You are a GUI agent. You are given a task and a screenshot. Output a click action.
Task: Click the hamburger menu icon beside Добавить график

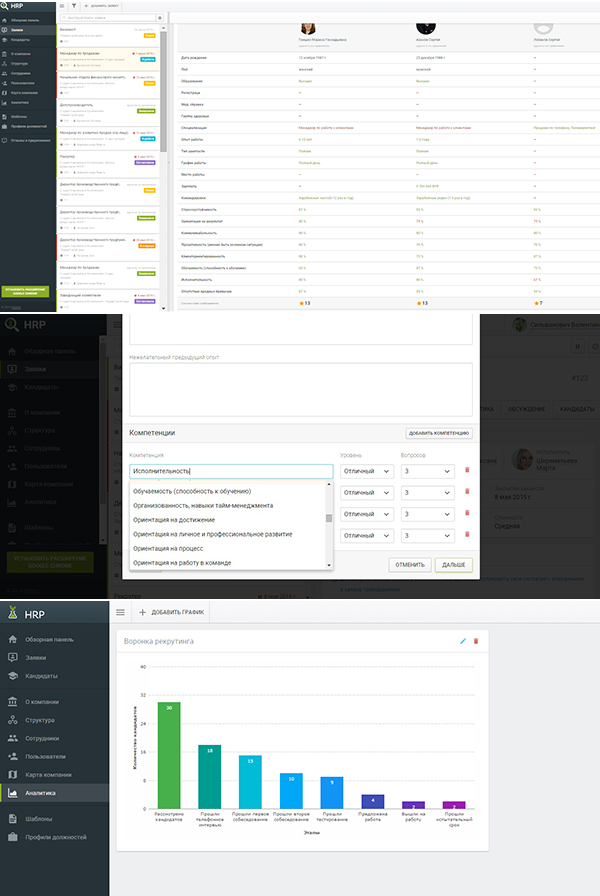tap(122, 611)
